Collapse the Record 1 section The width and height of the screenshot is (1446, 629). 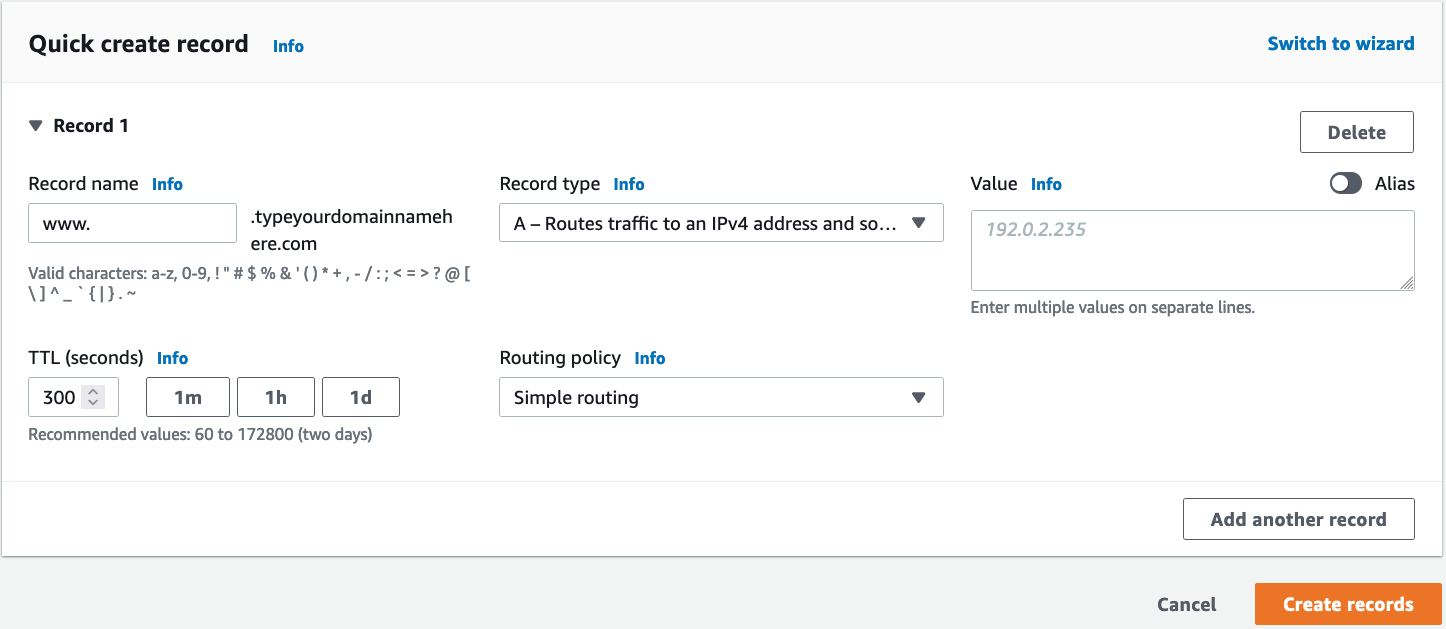click(36, 125)
